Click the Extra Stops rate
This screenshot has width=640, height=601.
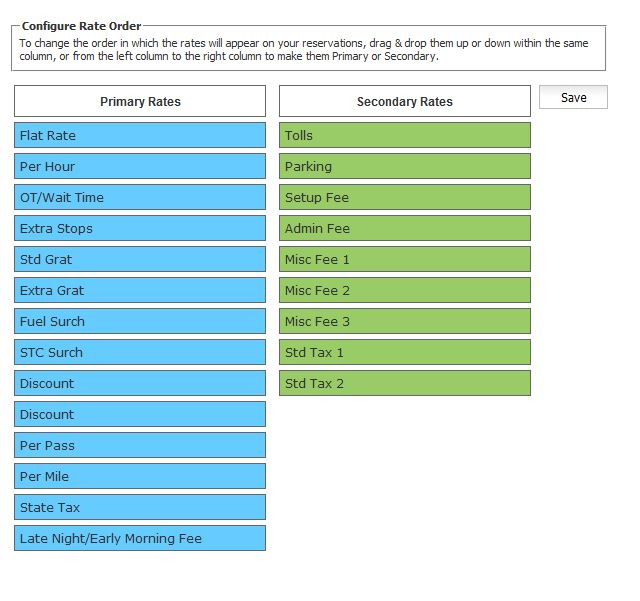pyautogui.click(x=140, y=228)
